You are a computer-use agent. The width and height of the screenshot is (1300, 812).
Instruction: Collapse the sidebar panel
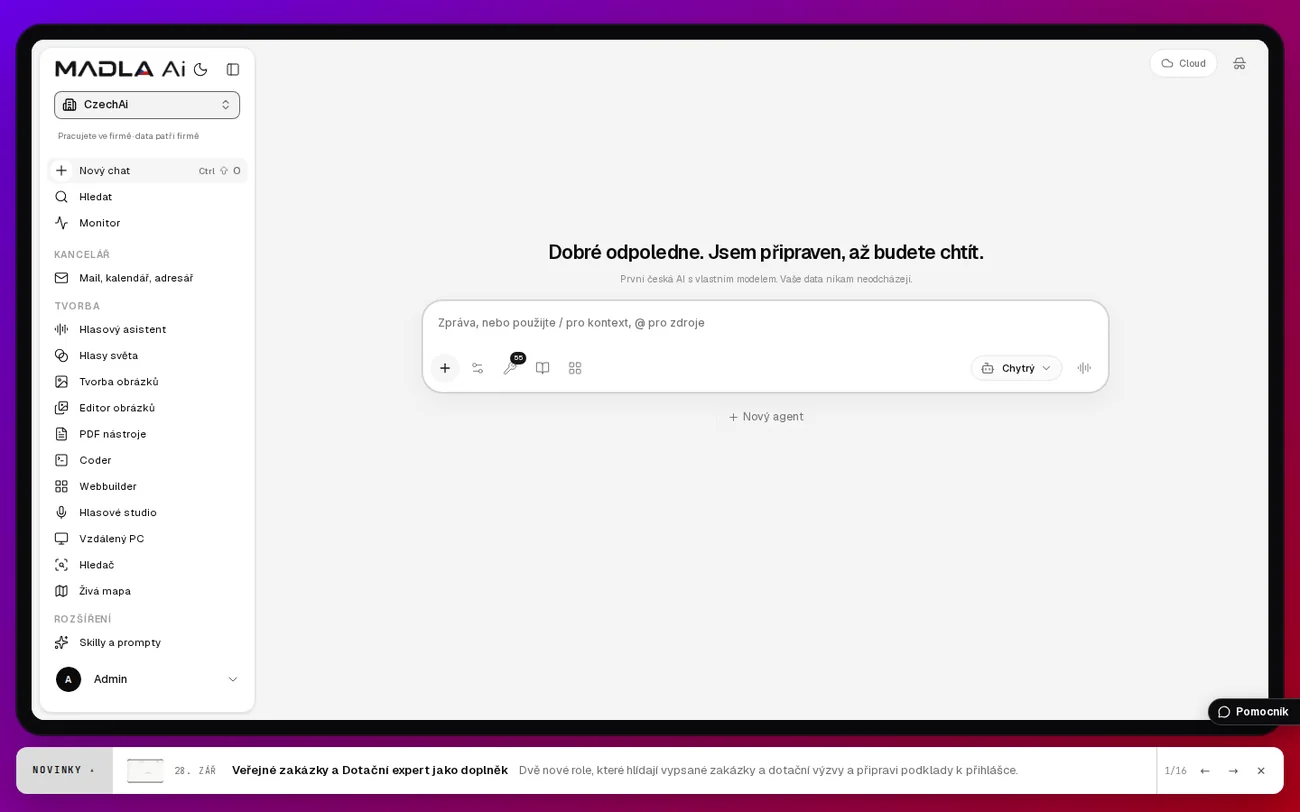233,69
